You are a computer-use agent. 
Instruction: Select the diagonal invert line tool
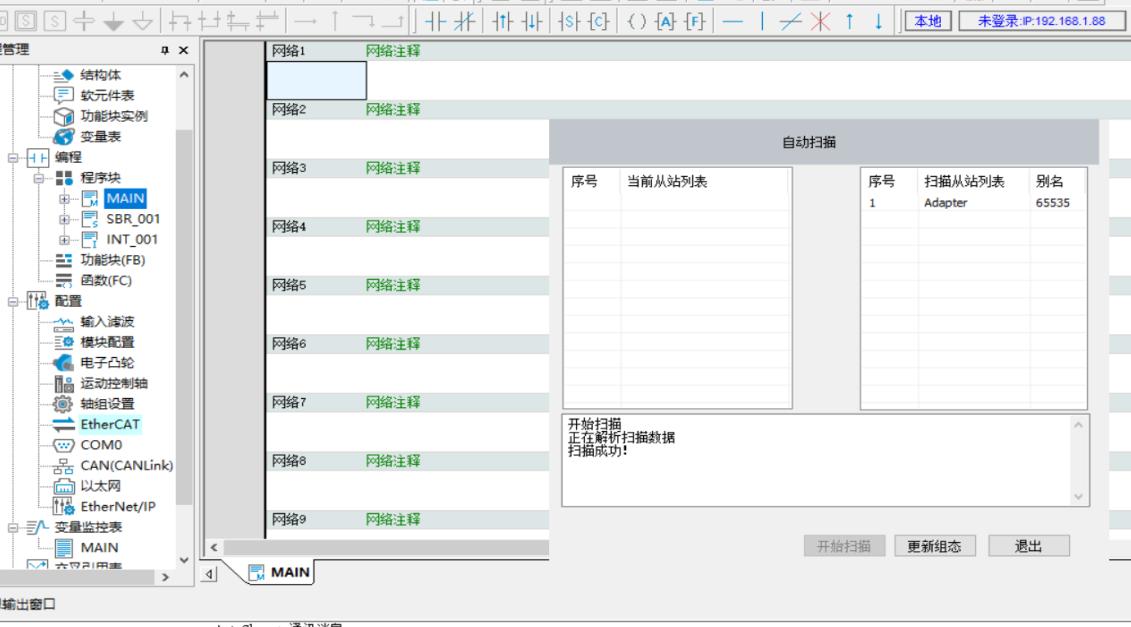(x=791, y=21)
